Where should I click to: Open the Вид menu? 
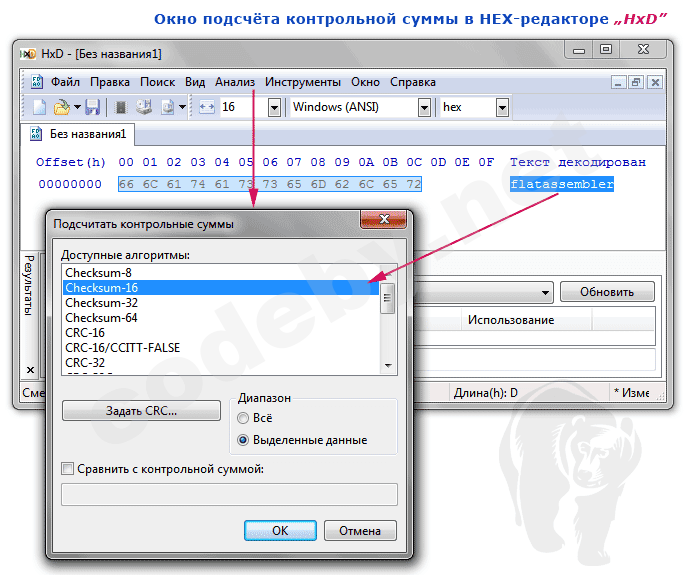click(x=195, y=82)
